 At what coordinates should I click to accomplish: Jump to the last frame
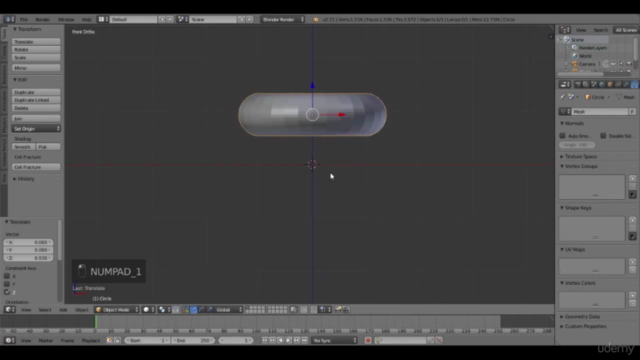coord(304,340)
